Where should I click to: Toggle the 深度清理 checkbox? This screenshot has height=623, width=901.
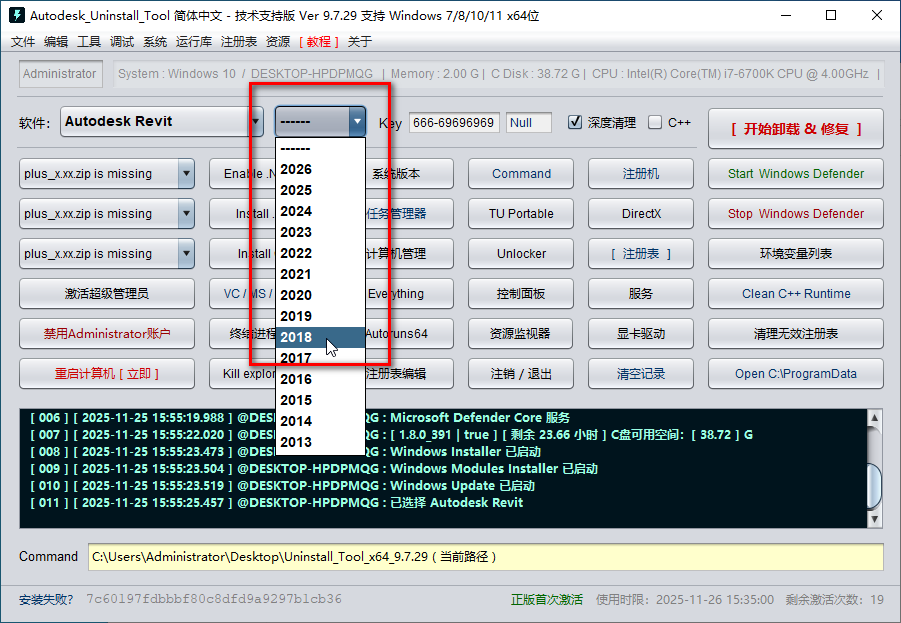tap(575, 122)
